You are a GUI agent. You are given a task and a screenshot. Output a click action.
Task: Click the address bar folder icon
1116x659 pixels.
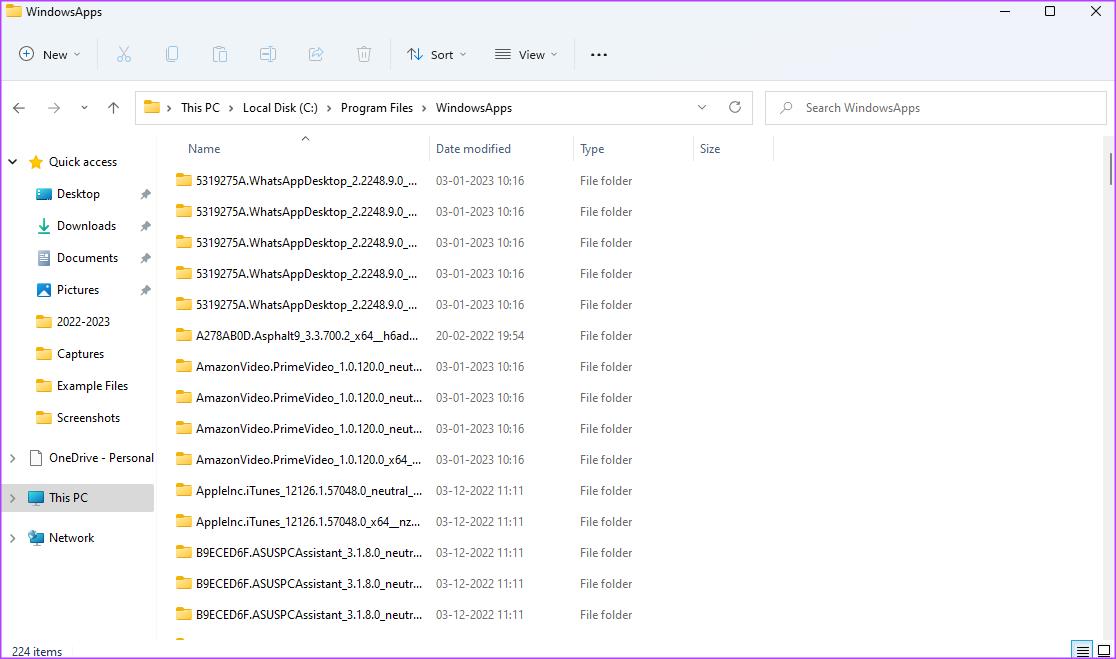tap(152, 107)
